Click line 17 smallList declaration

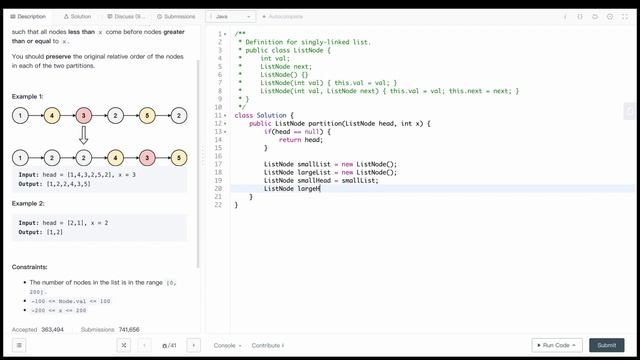pos(330,164)
